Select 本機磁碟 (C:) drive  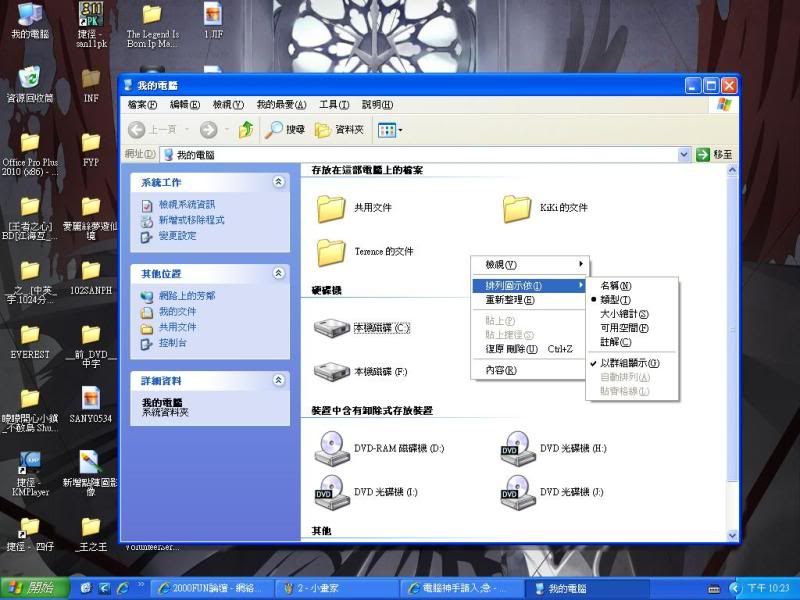pos(362,328)
